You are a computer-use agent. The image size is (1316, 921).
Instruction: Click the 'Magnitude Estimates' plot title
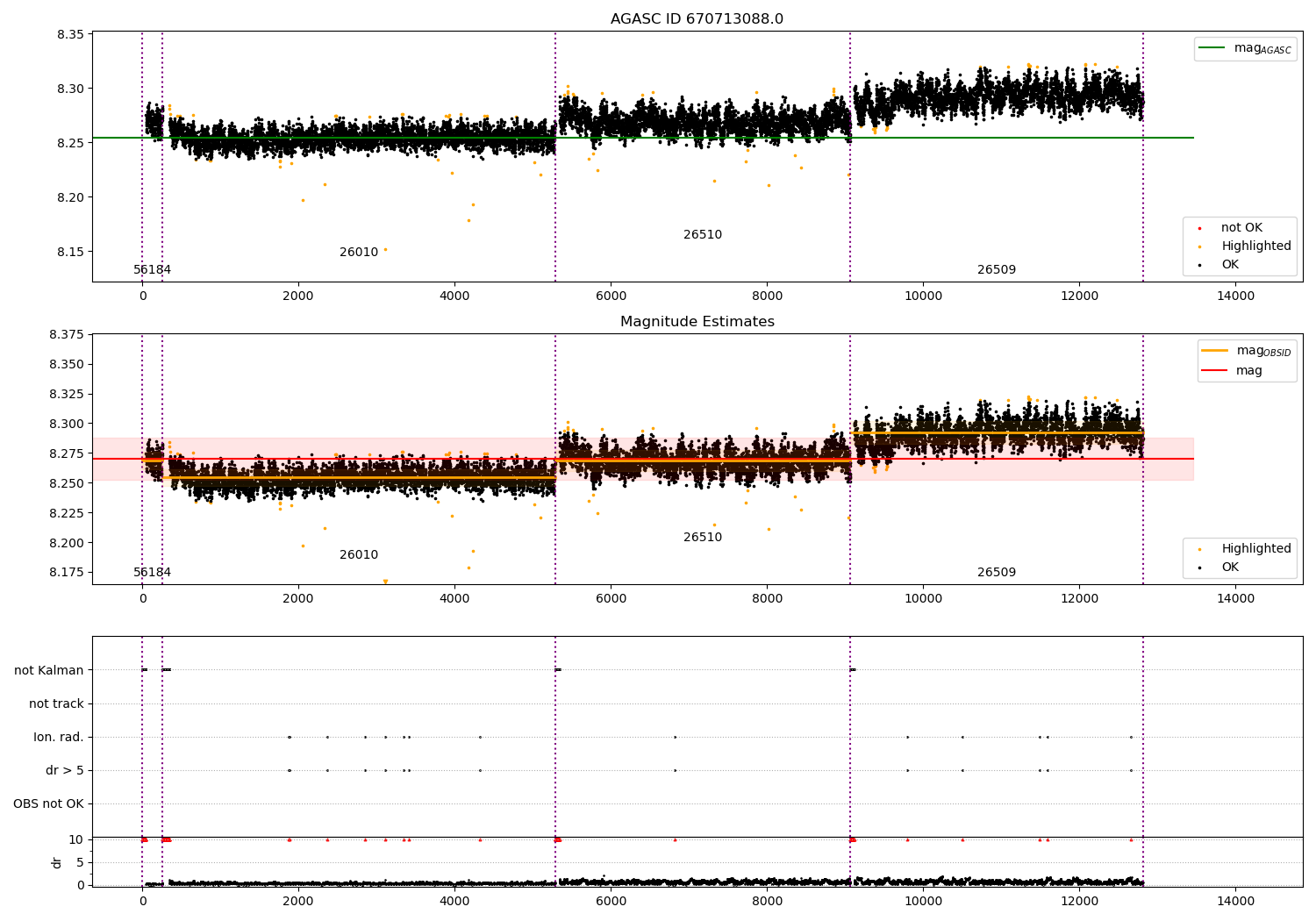click(x=697, y=322)
